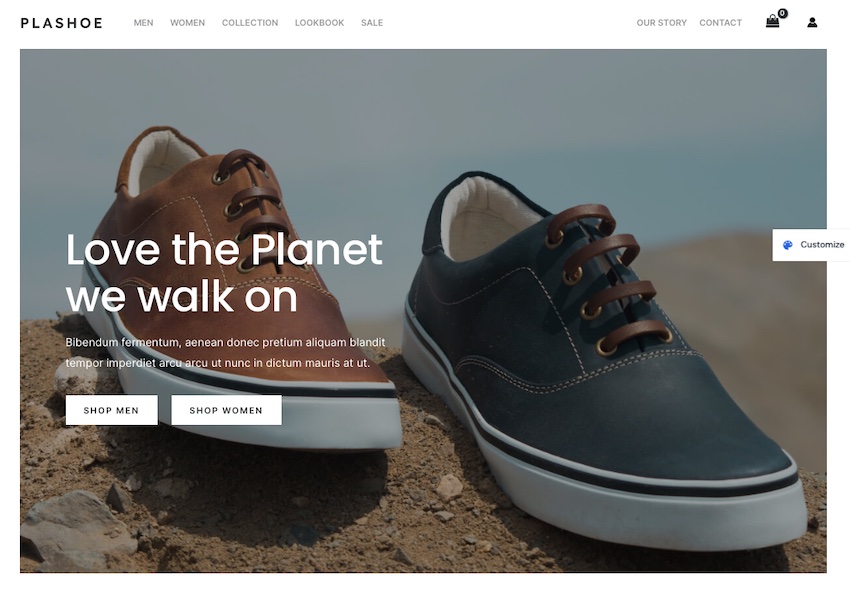Image resolution: width=850 pixels, height=600 pixels.
Task: Click the cart item count badge
Action: 782,13
